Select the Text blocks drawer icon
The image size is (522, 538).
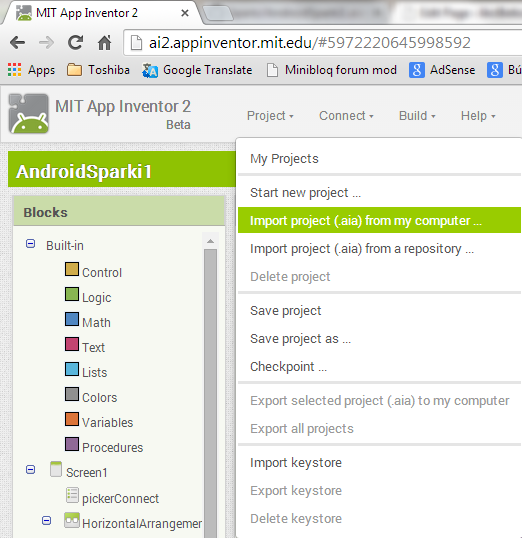tap(72, 344)
